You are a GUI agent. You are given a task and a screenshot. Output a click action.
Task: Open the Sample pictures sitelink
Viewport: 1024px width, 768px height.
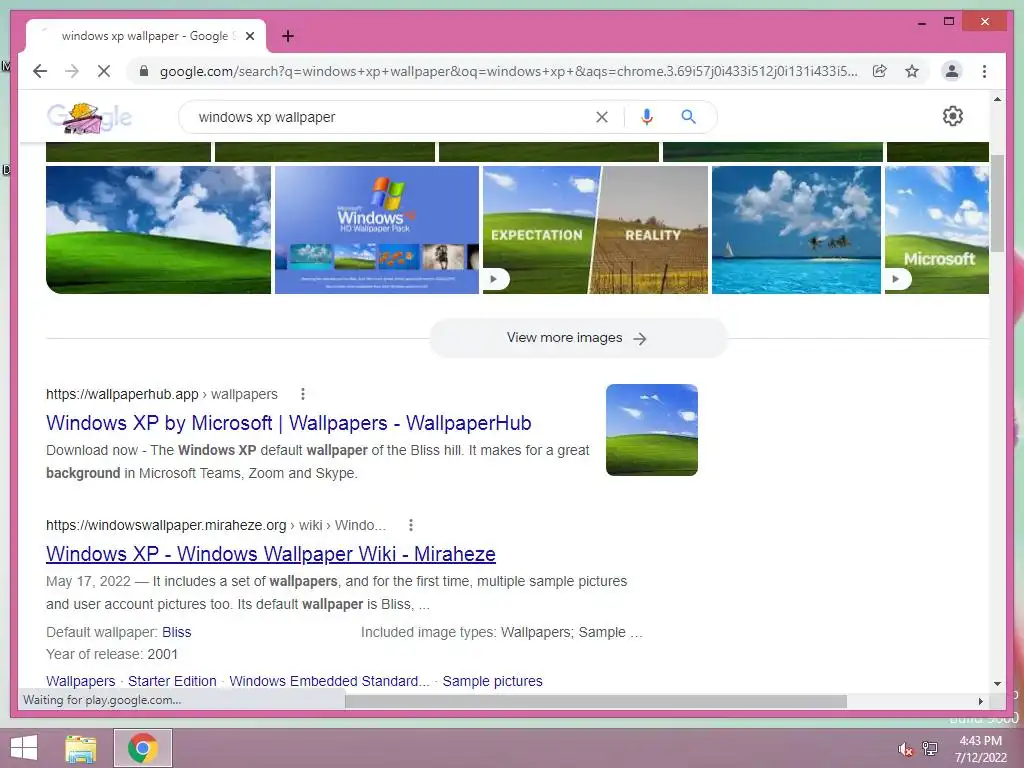tap(492, 681)
